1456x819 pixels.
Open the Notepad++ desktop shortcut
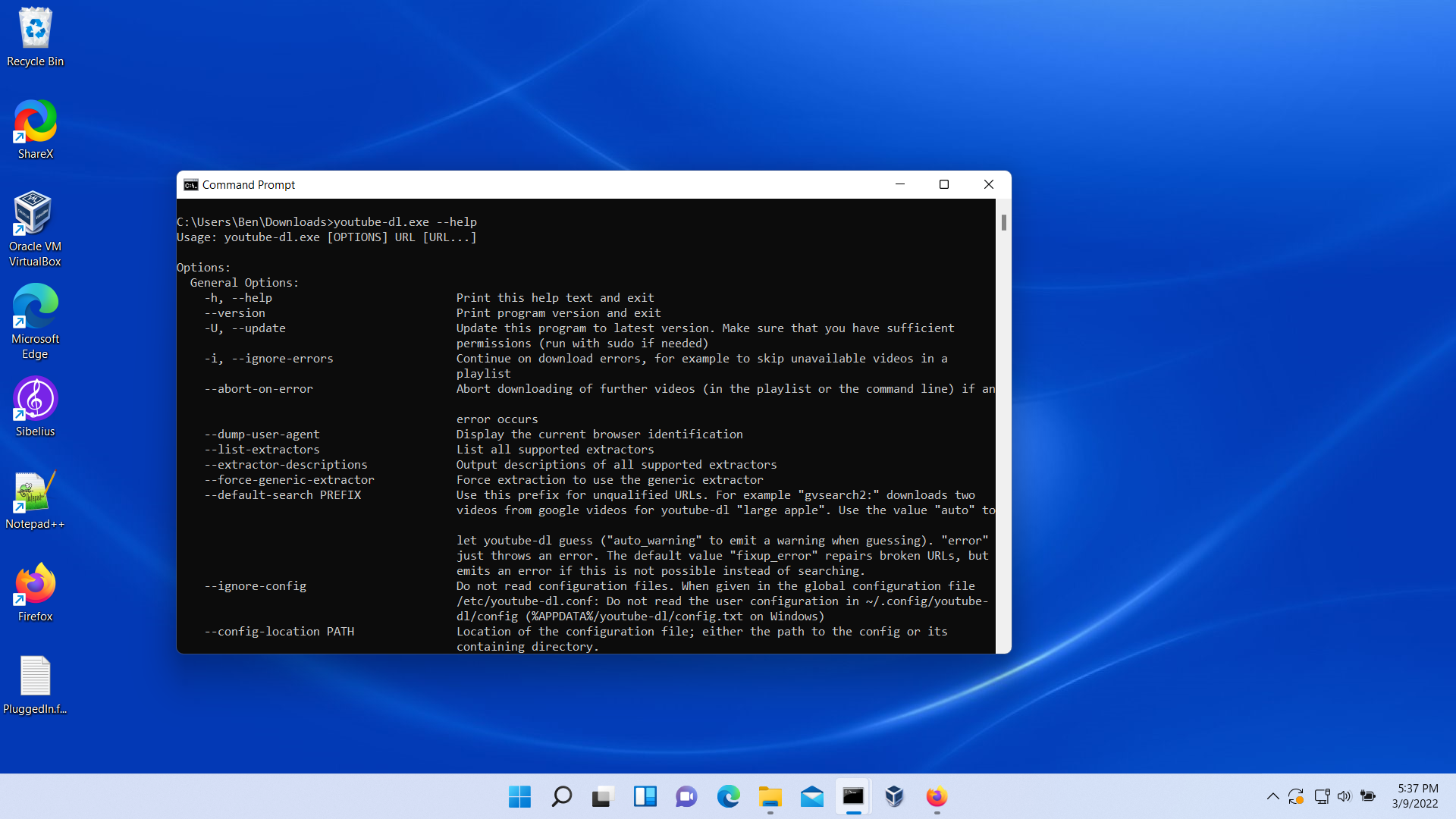(x=35, y=499)
